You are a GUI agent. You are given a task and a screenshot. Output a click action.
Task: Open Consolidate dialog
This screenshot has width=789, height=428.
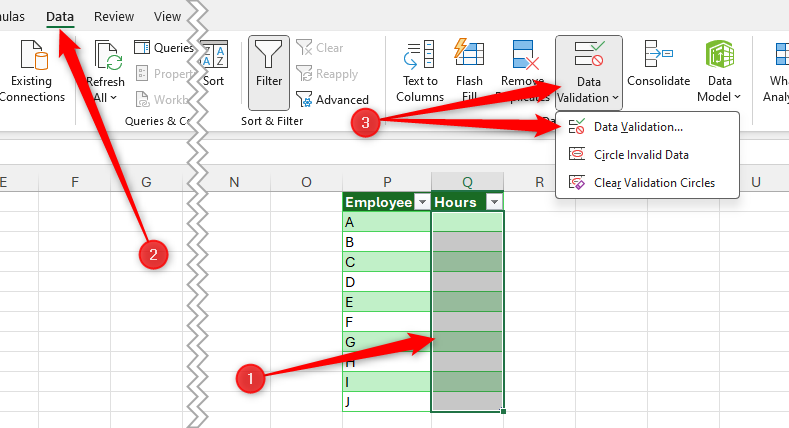tap(658, 64)
